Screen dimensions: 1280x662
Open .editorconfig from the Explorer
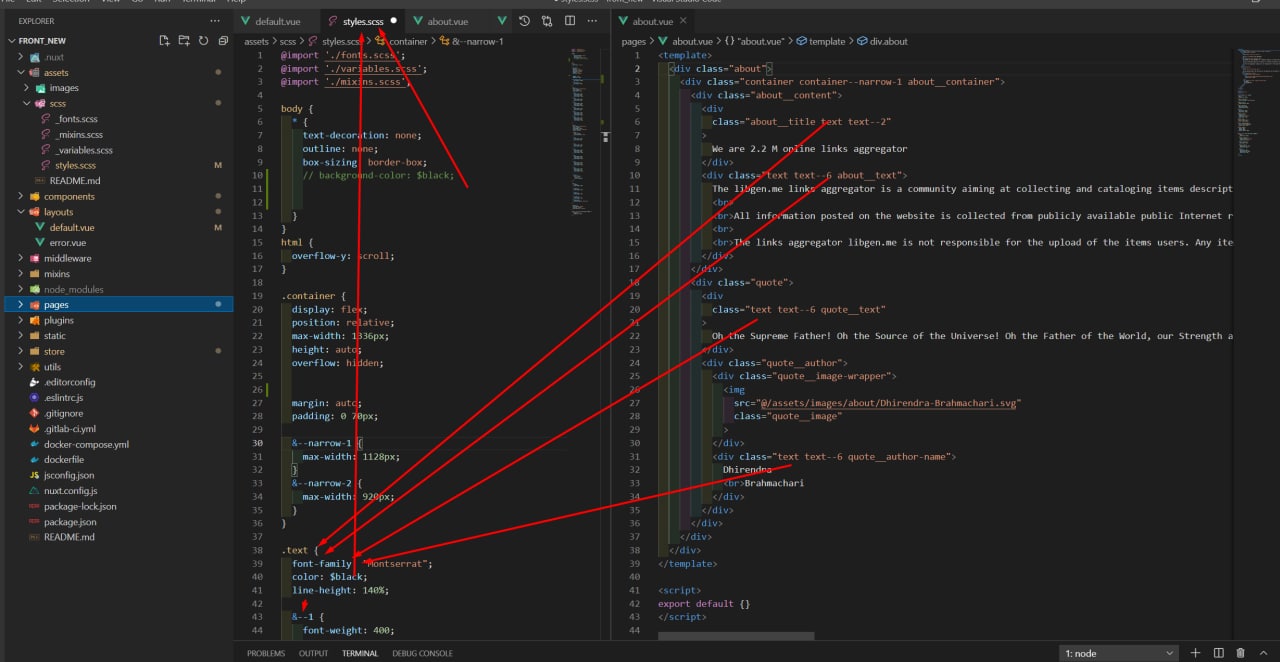pos(70,382)
